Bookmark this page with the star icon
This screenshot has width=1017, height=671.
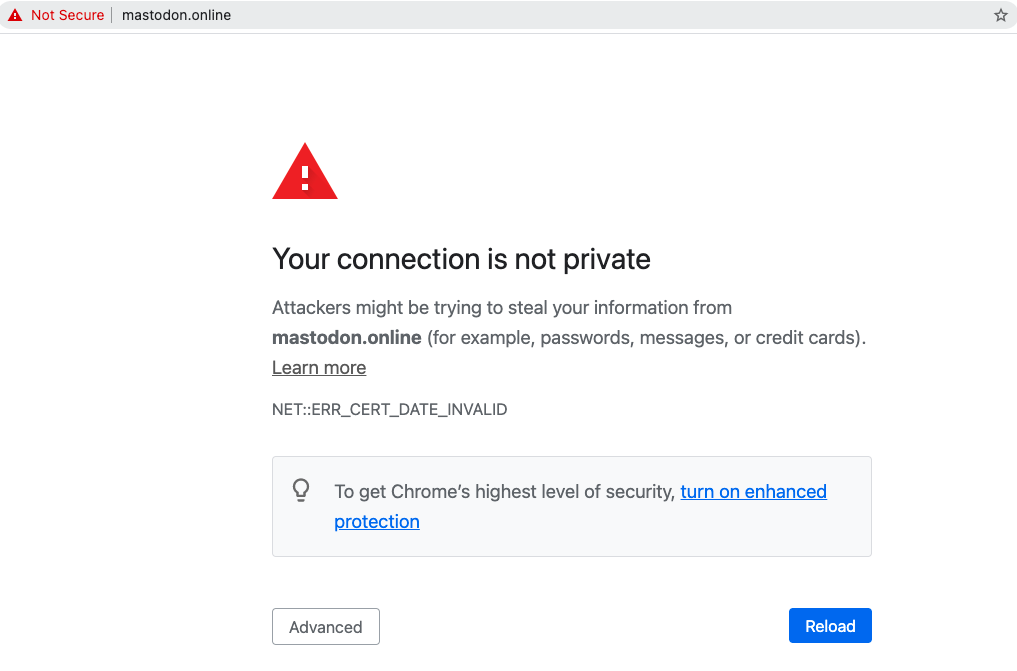pos(1000,15)
